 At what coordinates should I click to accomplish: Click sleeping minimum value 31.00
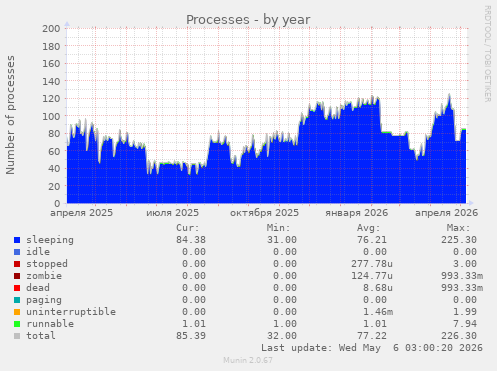282,240
